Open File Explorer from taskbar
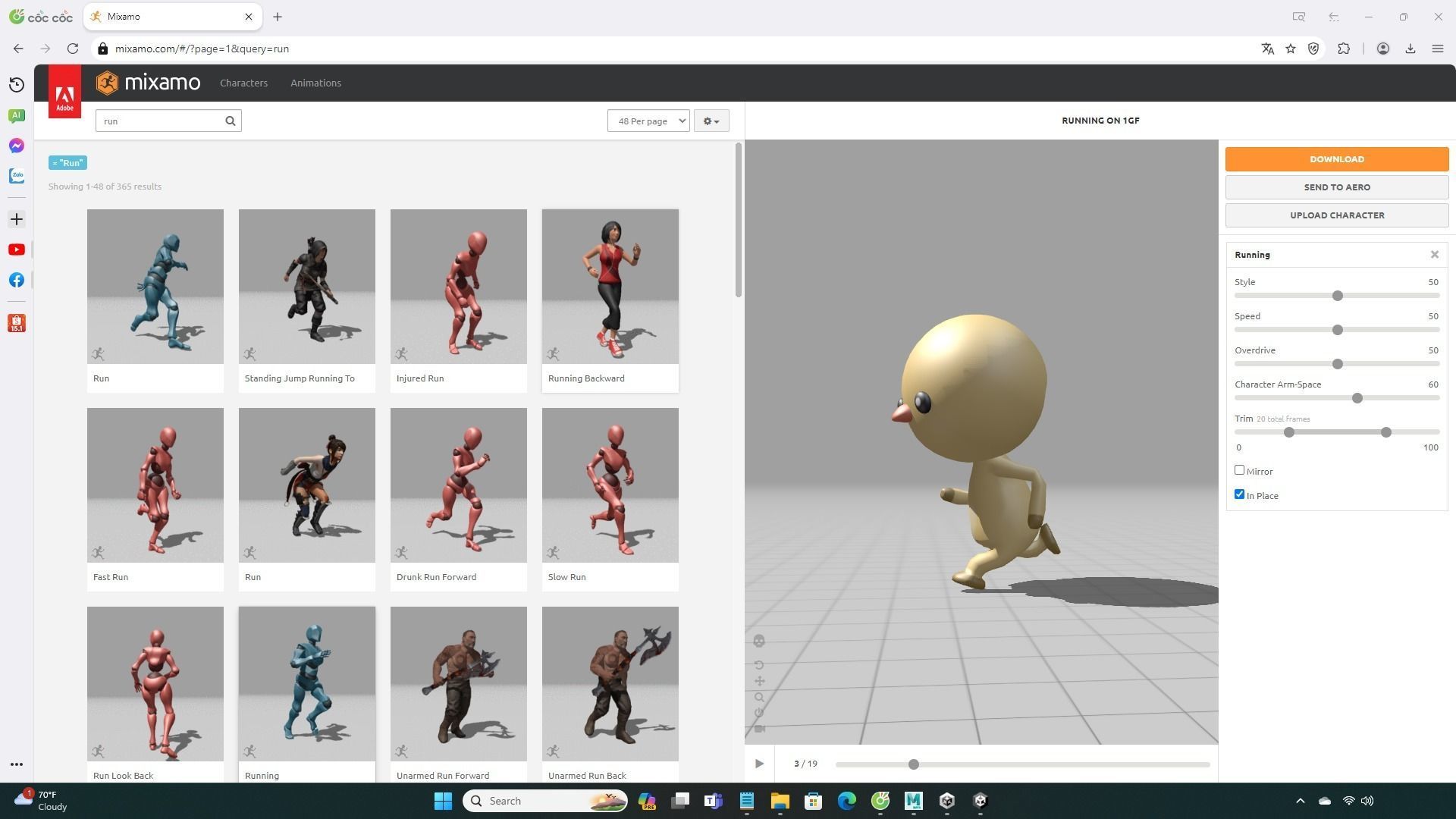The height and width of the screenshot is (819, 1456). tap(780, 801)
